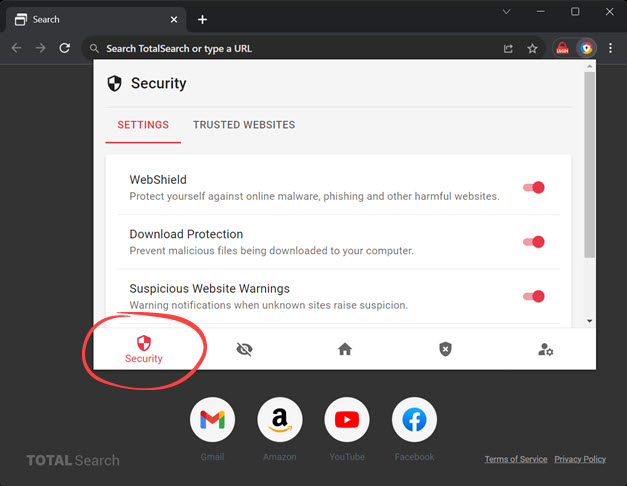Open the YouTube shortcut
This screenshot has width=627, height=486.
[x=347, y=421]
